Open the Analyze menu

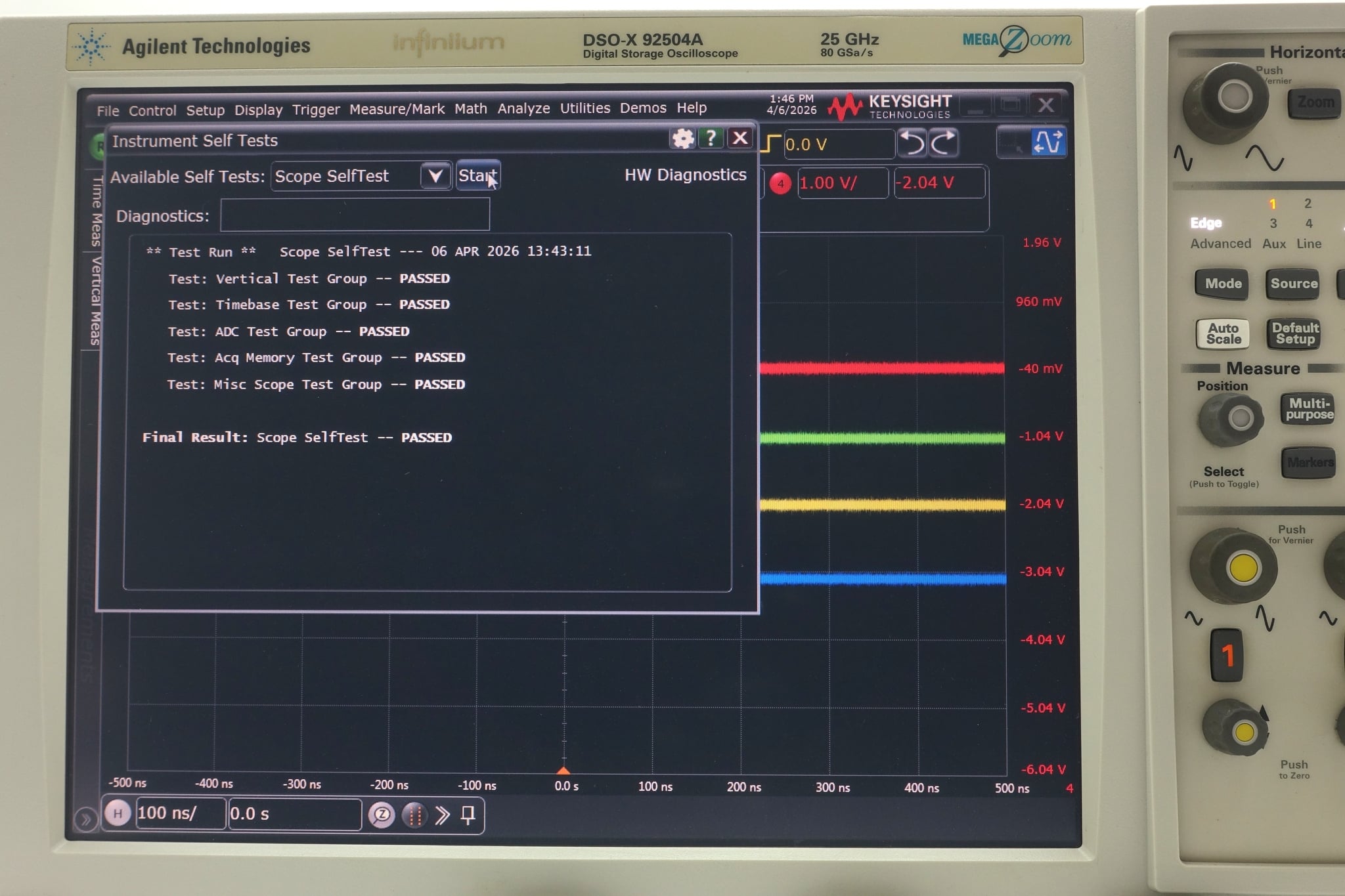523,108
